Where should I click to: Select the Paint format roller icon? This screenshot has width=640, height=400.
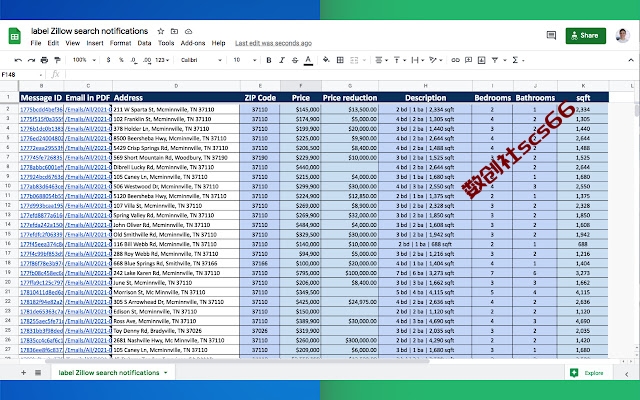(57, 60)
